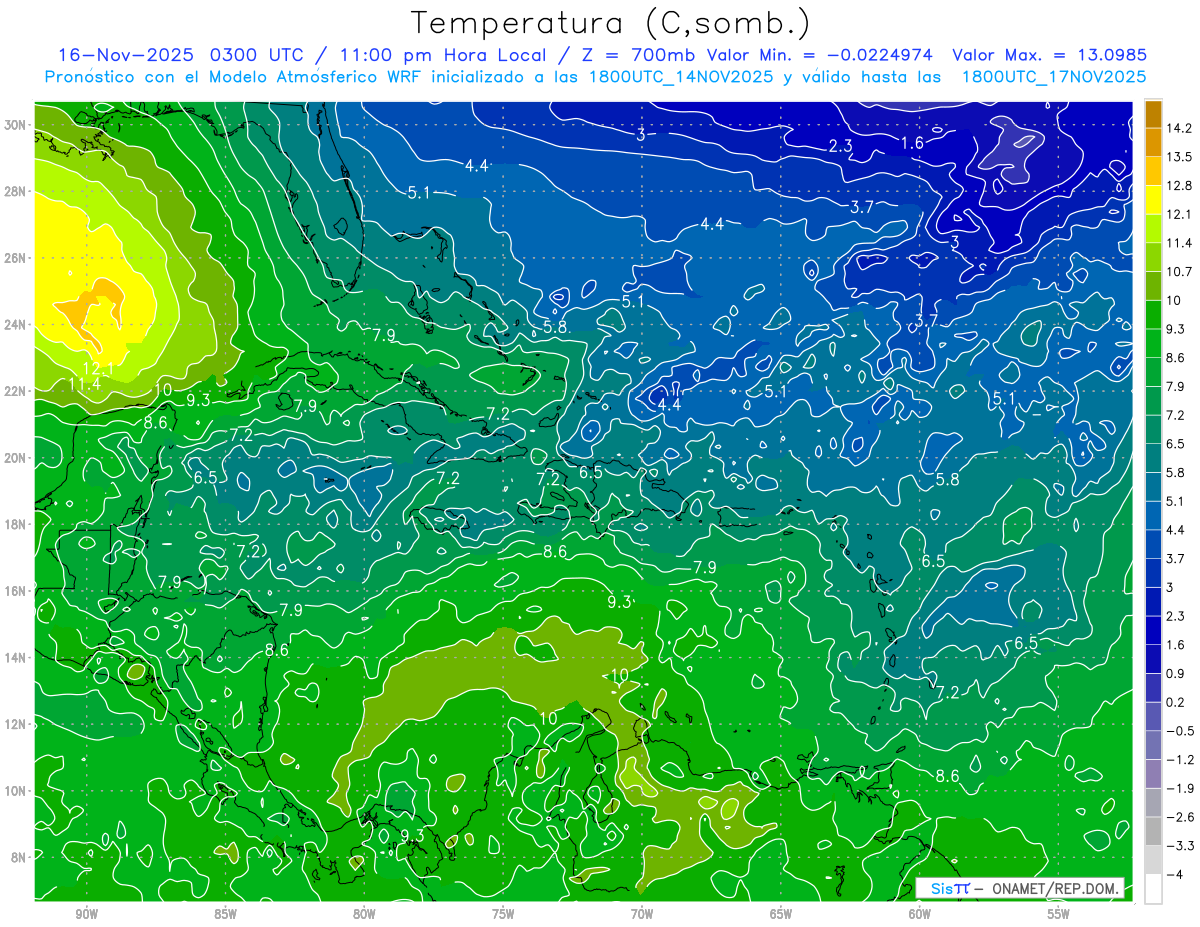Click the 24N latitude axis label

[x=15, y=324]
